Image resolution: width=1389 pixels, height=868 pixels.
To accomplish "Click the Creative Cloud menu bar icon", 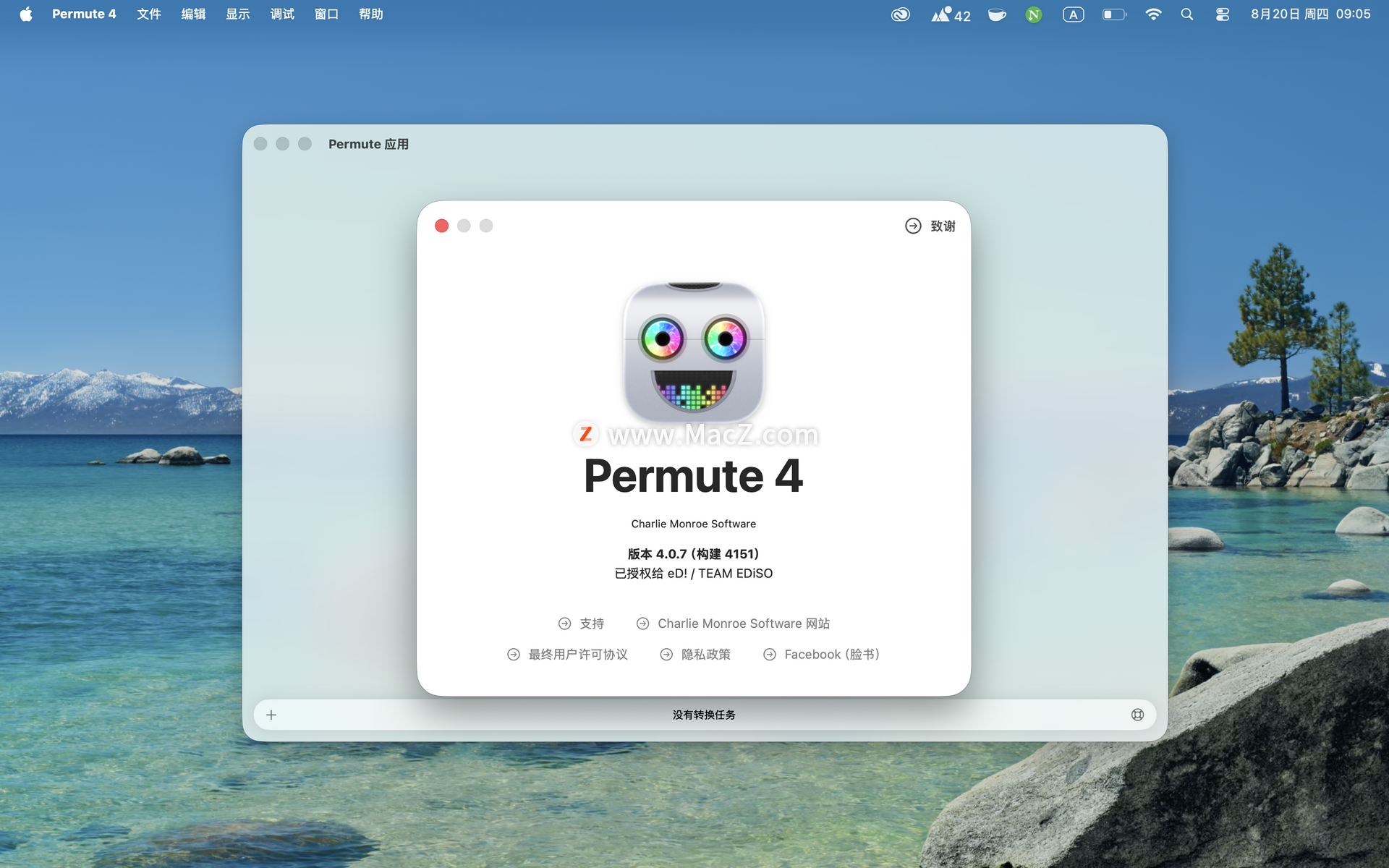I will pos(901,14).
